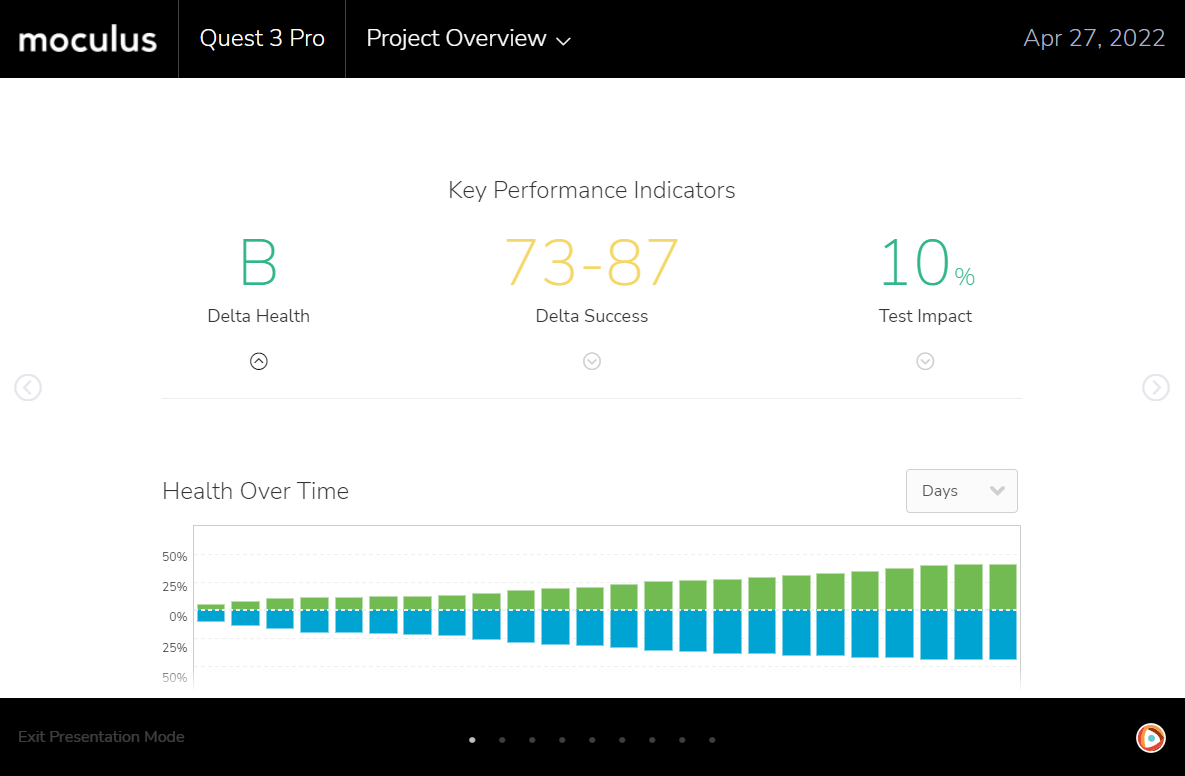Select the Quest 3 Pro project
Image resolution: width=1185 pixels, height=776 pixels.
tap(262, 39)
